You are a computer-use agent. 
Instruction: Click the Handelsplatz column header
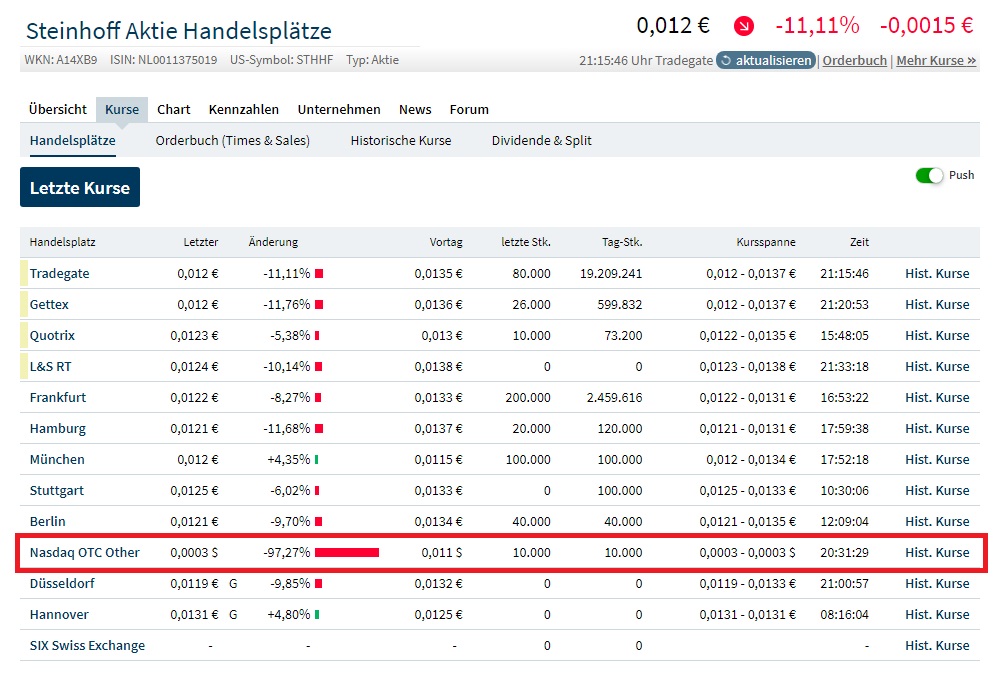62,242
